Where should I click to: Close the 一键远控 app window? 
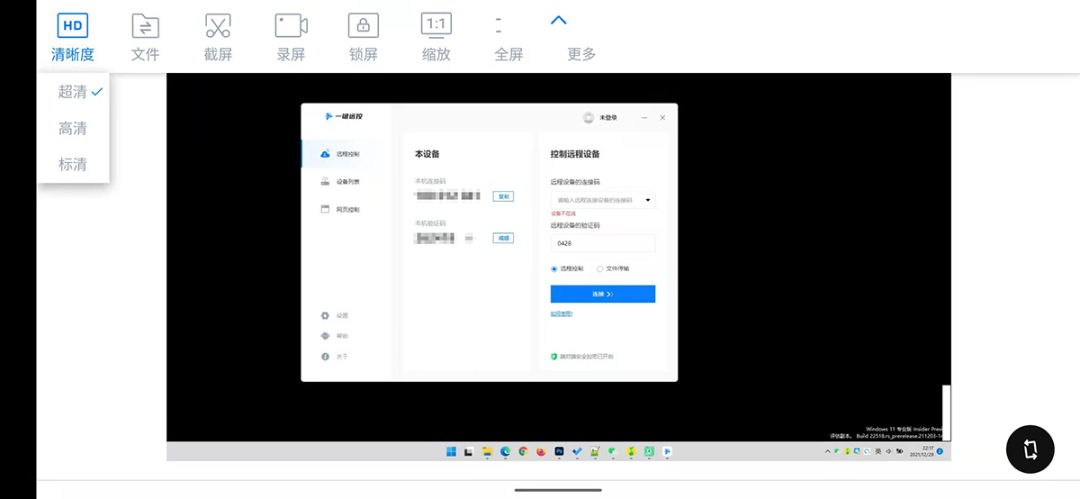(x=663, y=118)
